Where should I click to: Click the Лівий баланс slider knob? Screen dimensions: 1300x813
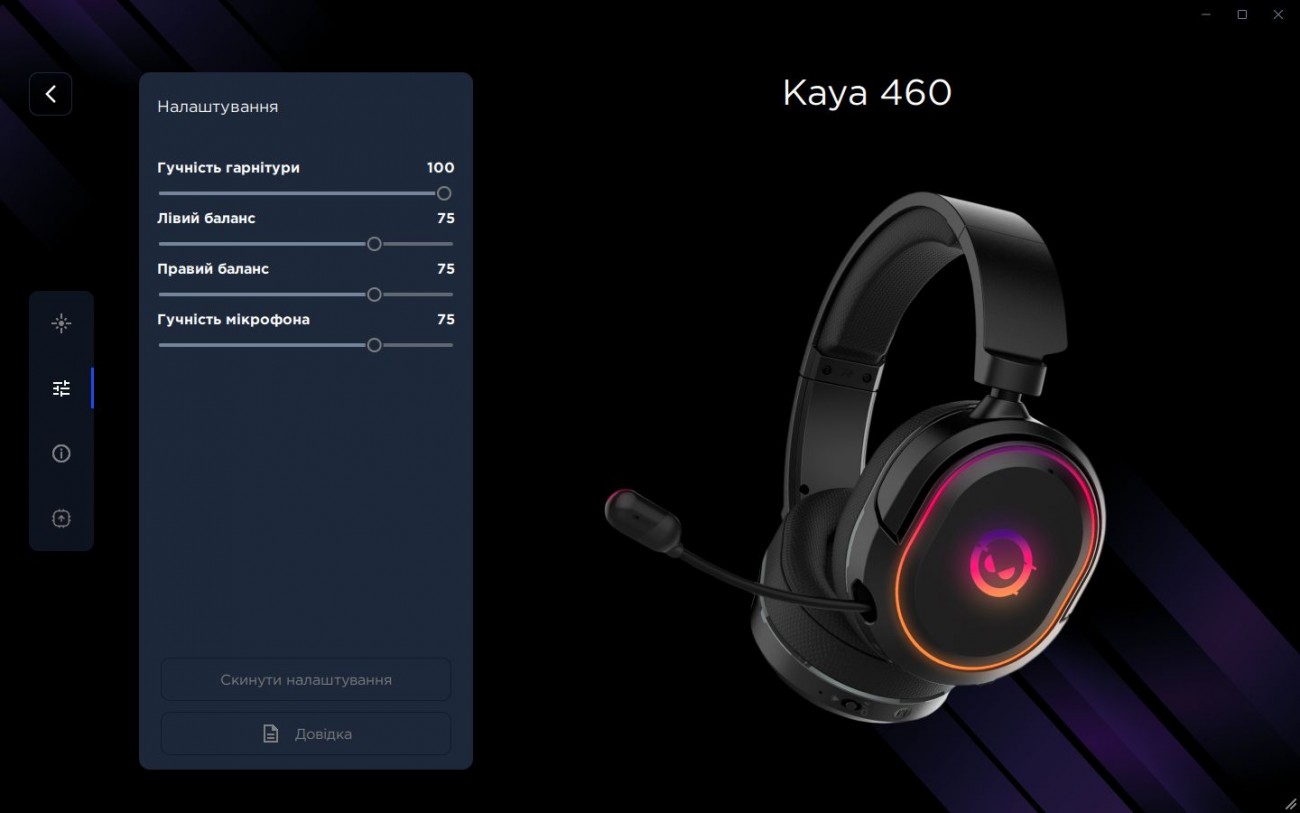pyautogui.click(x=374, y=243)
